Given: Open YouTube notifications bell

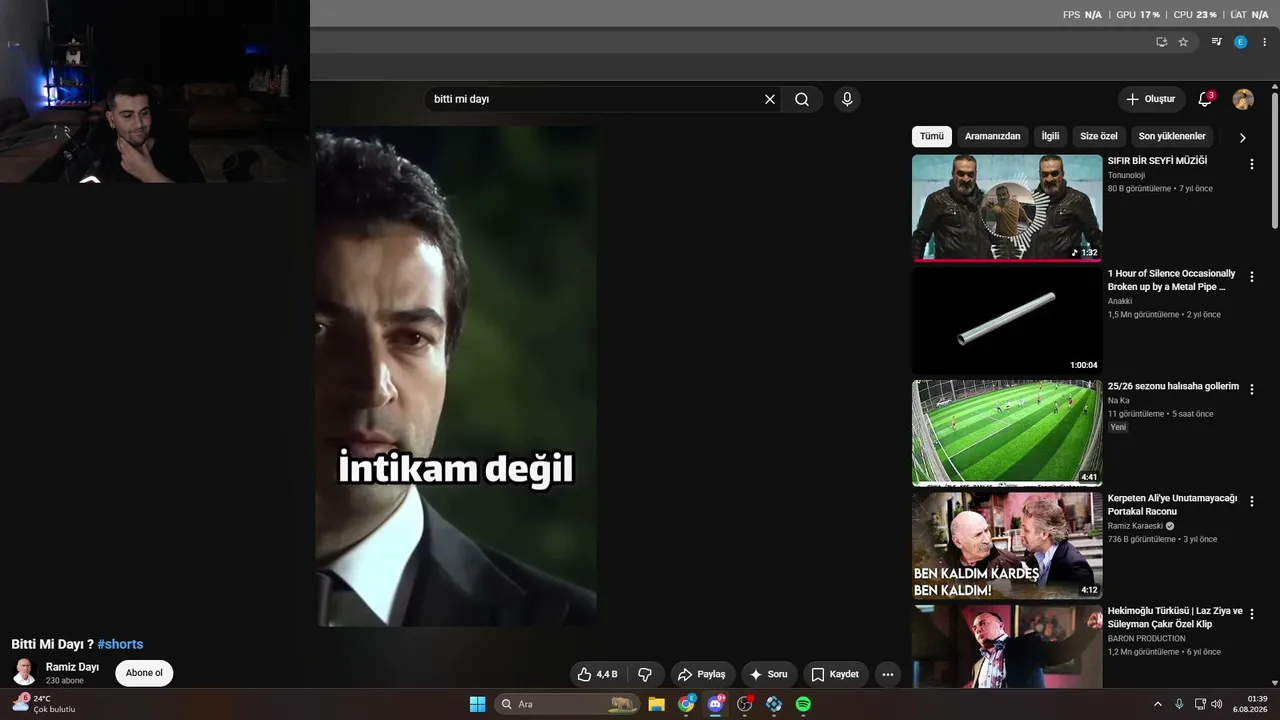Looking at the screenshot, I should click(x=1205, y=99).
